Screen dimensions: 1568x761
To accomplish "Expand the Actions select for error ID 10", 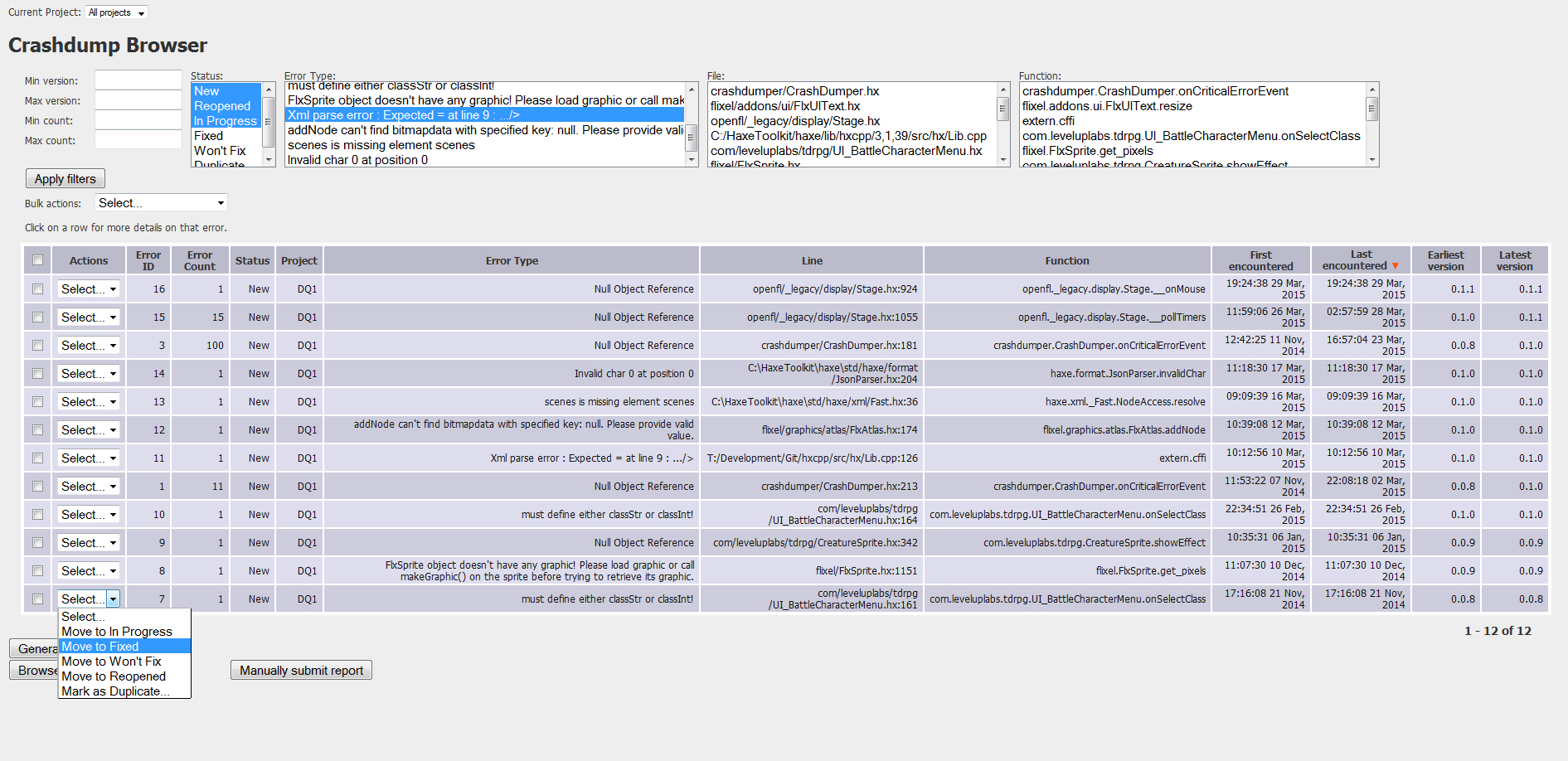I will pyautogui.click(x=89, y=515).
